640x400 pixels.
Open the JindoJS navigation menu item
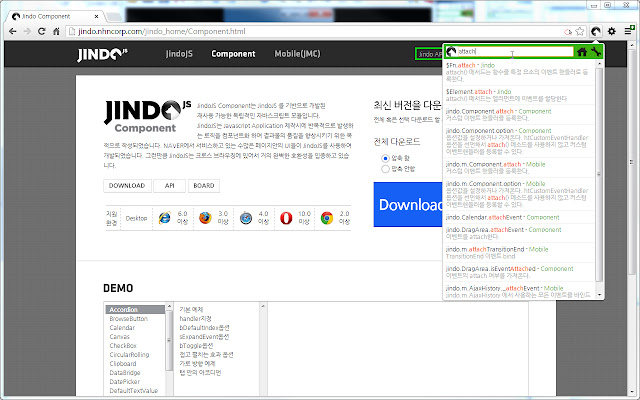179,54
